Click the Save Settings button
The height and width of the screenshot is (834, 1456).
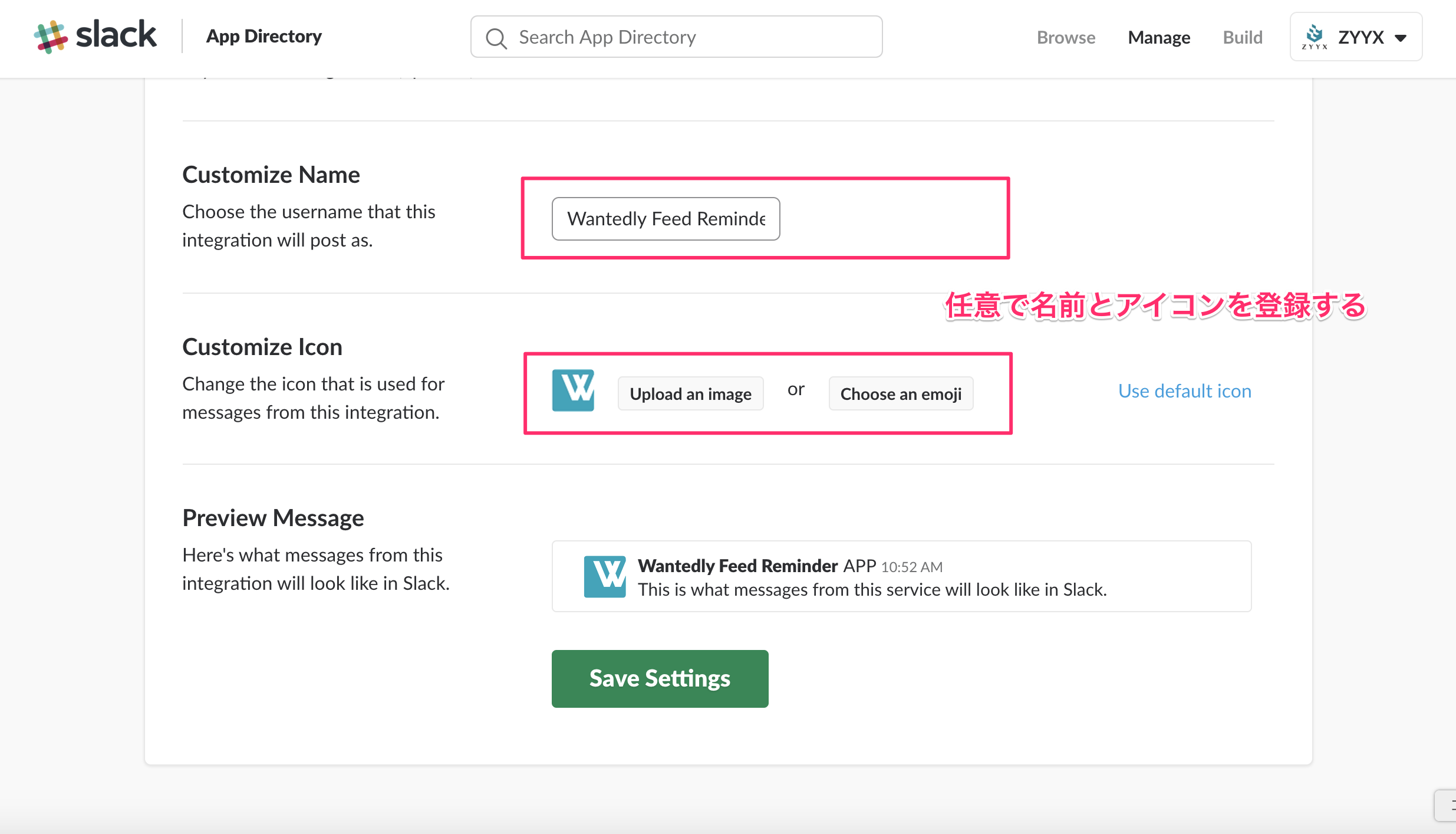click(x=660, y=678)
